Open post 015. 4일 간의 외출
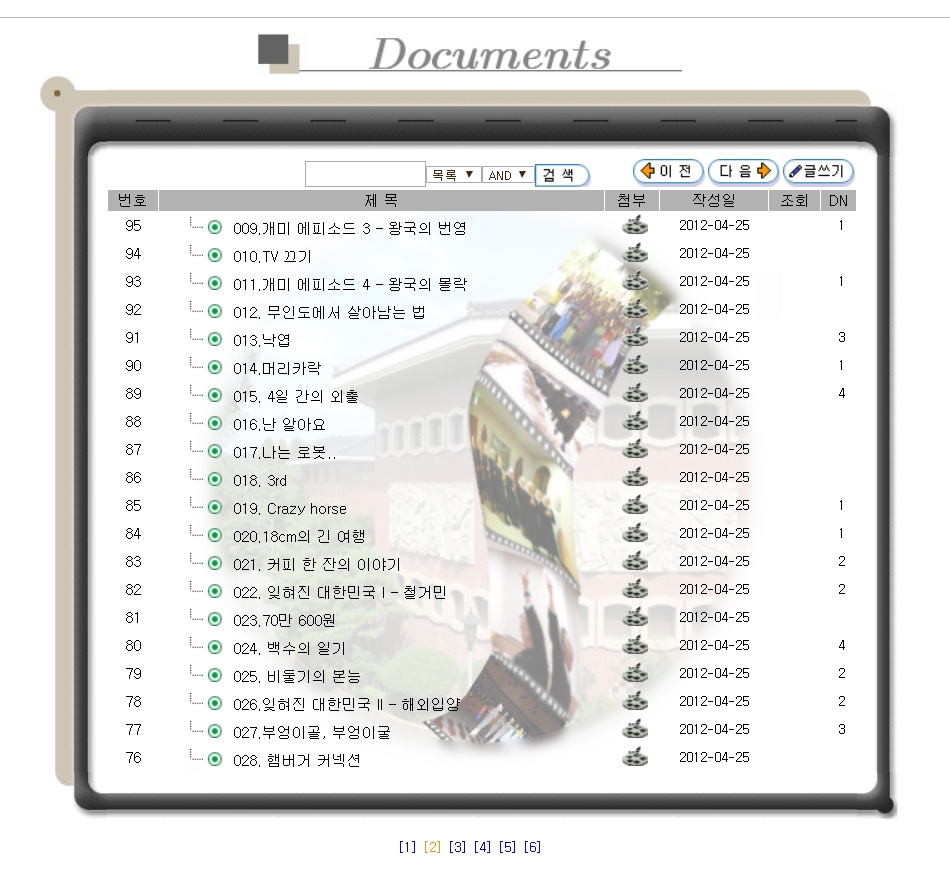Image resolution: width=950 pixels, height=875 pixels. click(x=296, y=396)
